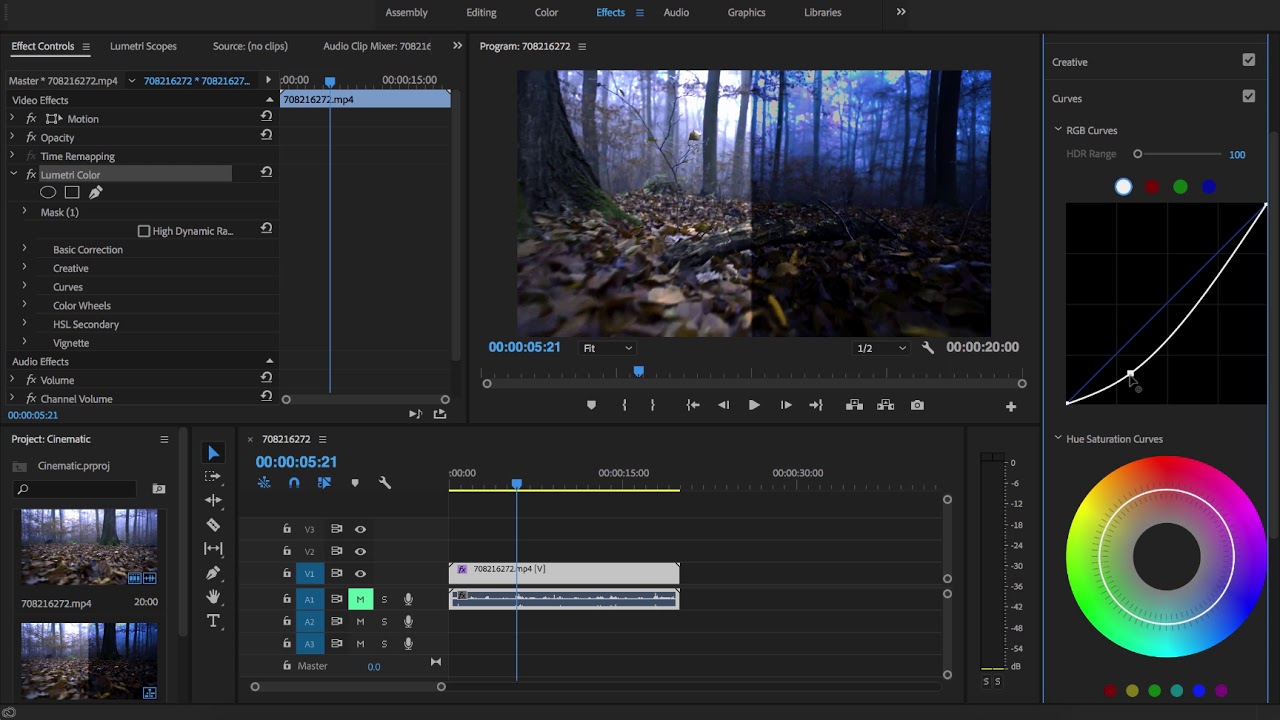Select the Razor tool
The width and height of the screenshot is (1280, 720).
click(213, 524)
